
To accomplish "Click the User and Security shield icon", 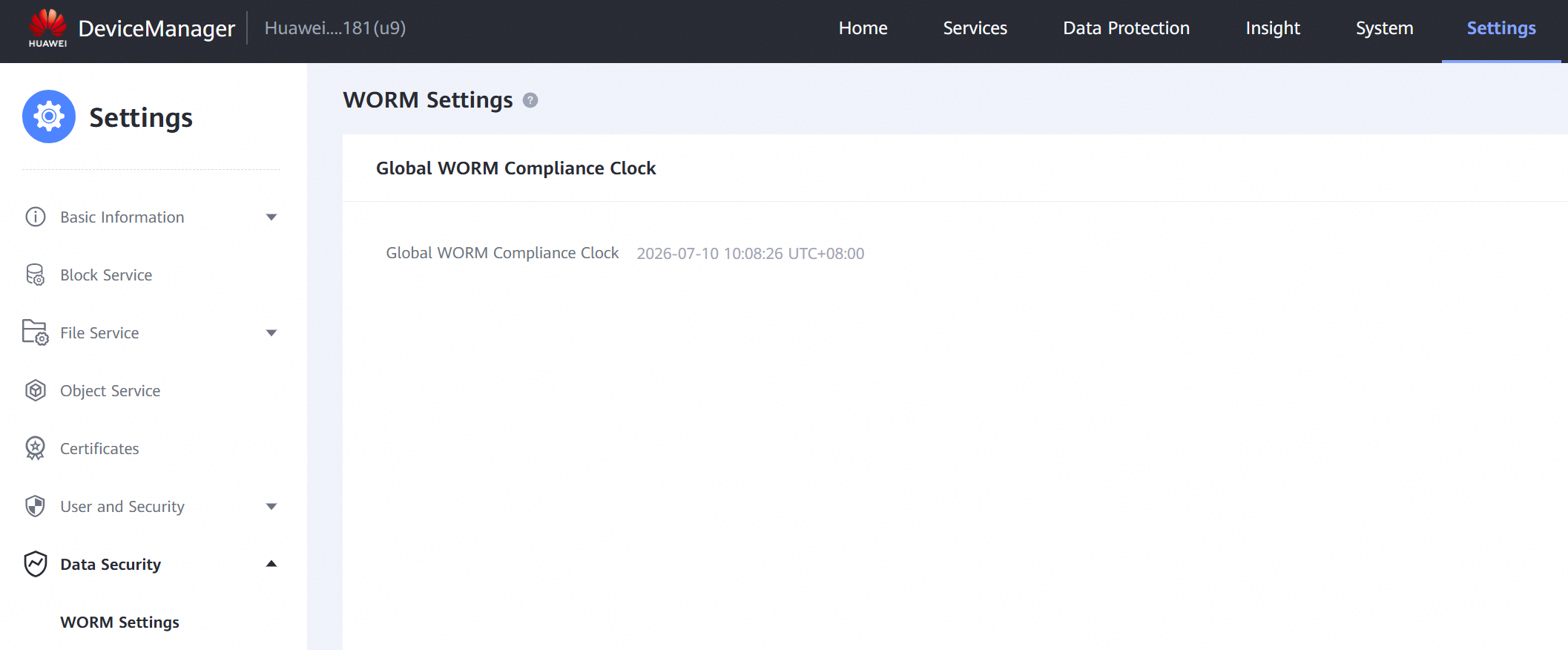I will tap(36, 506).
